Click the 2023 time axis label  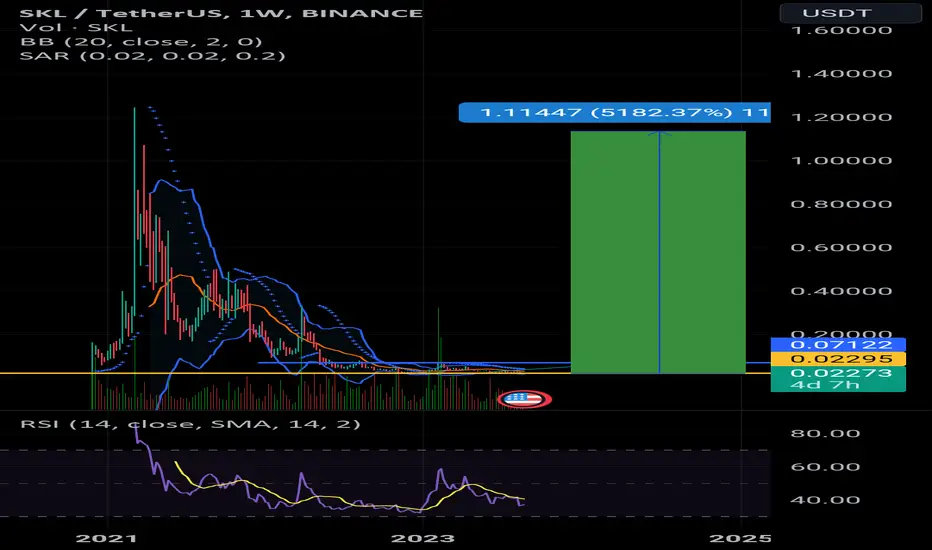point(423,539)
